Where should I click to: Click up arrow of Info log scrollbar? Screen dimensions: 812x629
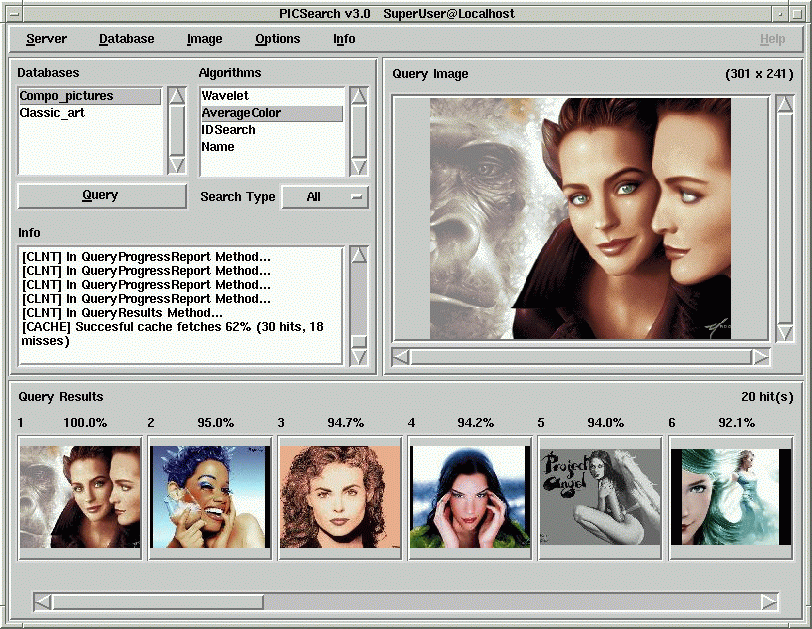click(x=358, y=255)
